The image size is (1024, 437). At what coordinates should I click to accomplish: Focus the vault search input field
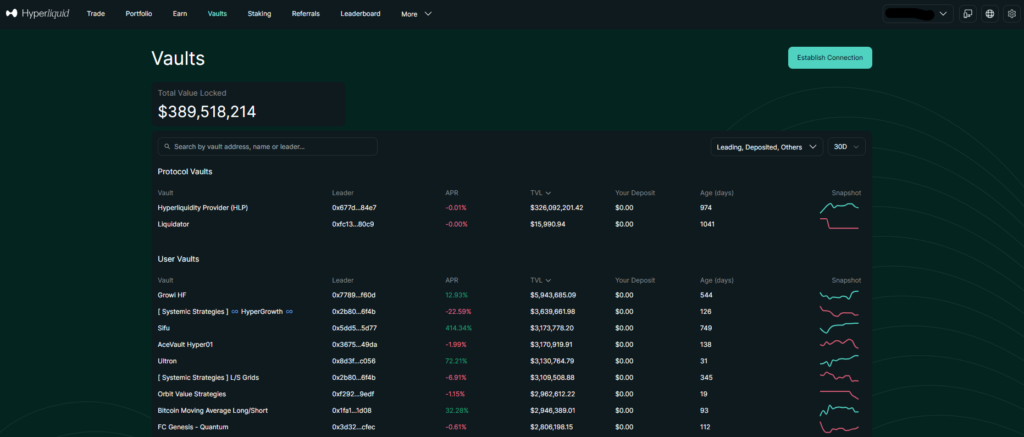tap(272, 147)
